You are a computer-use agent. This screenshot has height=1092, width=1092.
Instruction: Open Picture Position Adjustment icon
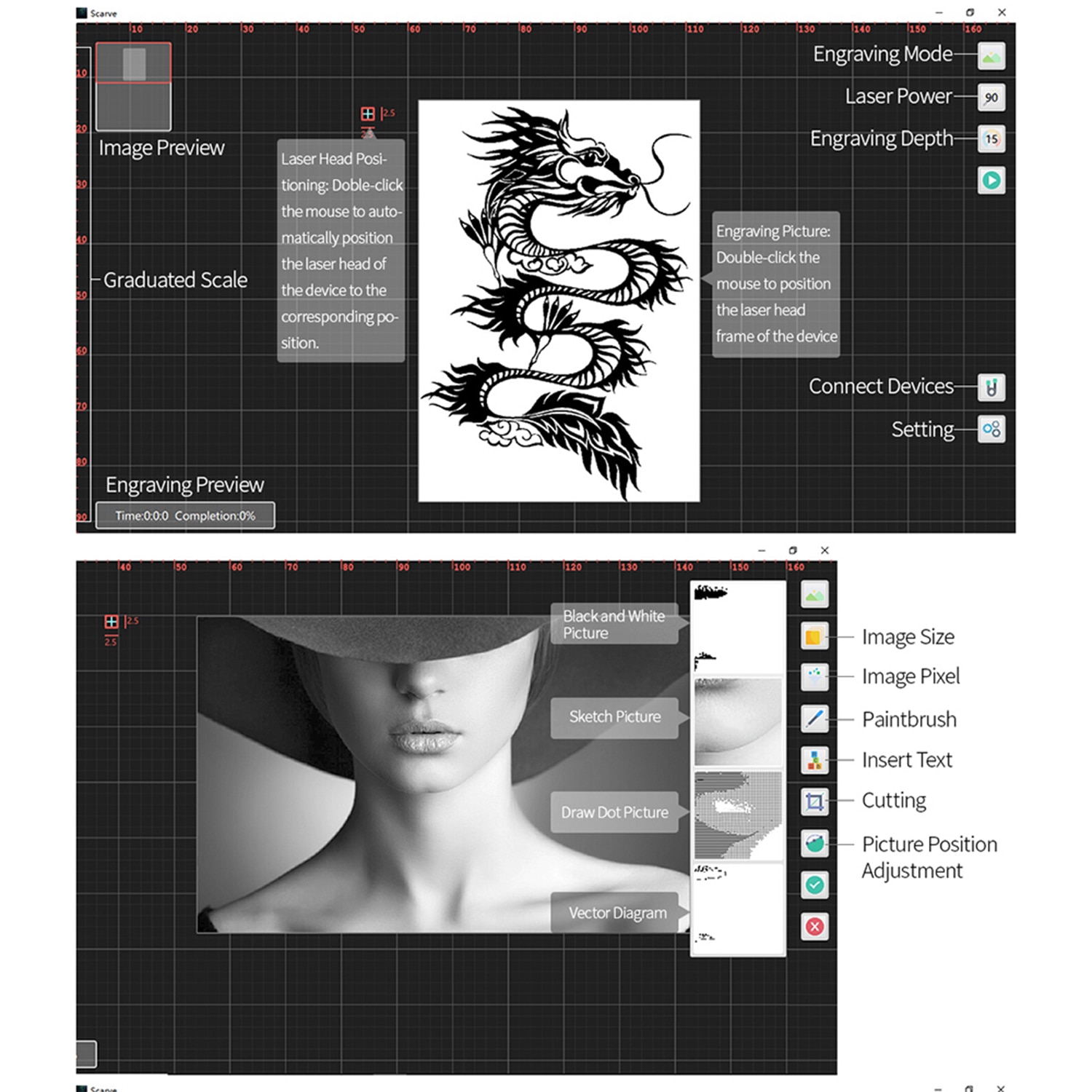click(815, 844)
